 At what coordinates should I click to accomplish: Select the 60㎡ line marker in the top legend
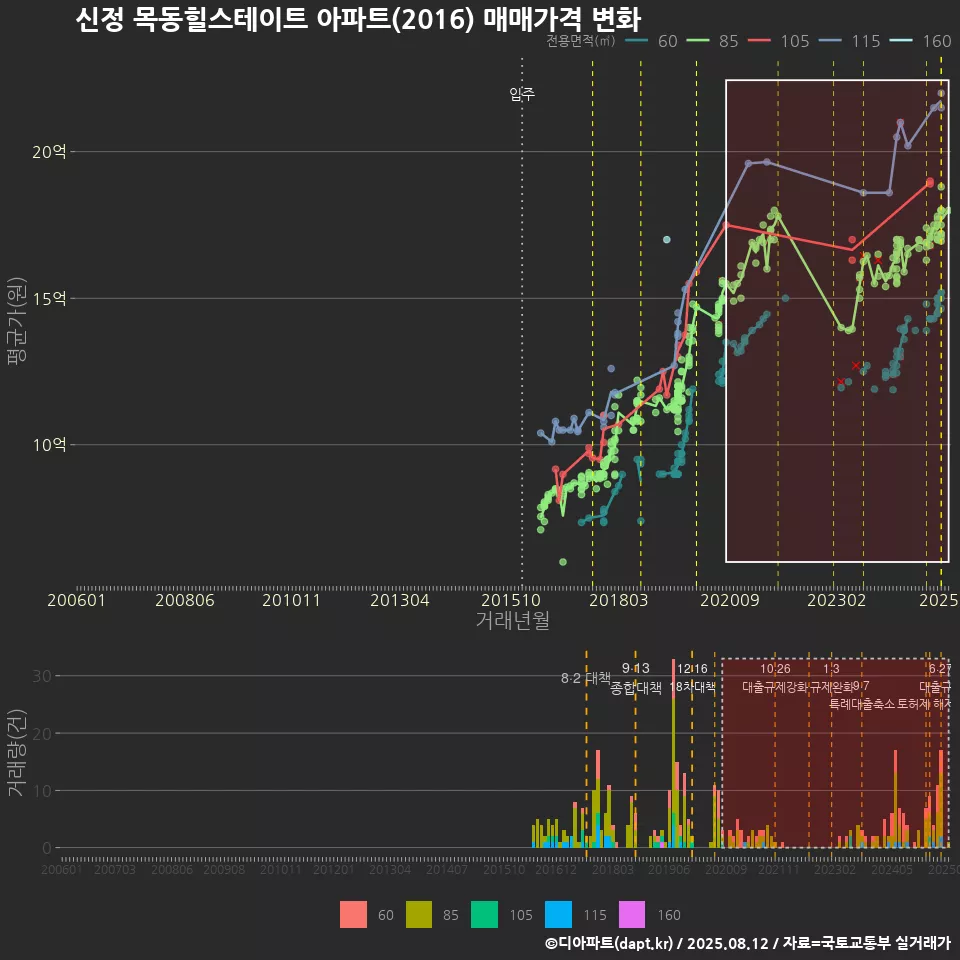click(638, 41)
